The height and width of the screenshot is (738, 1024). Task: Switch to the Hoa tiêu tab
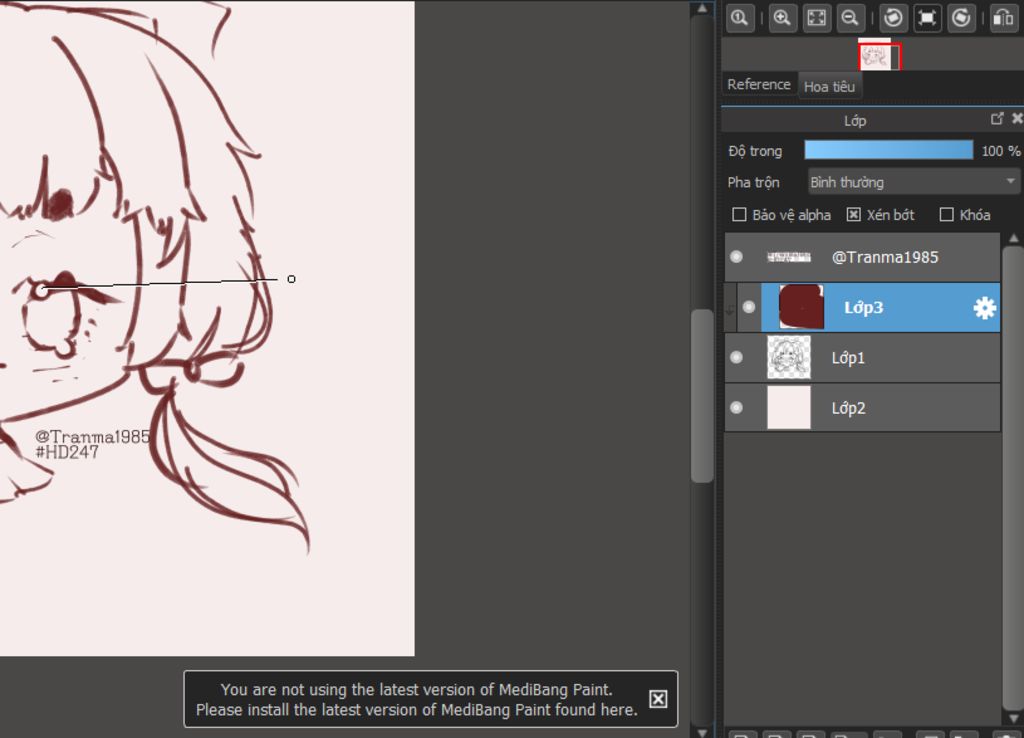pos(829,86)
